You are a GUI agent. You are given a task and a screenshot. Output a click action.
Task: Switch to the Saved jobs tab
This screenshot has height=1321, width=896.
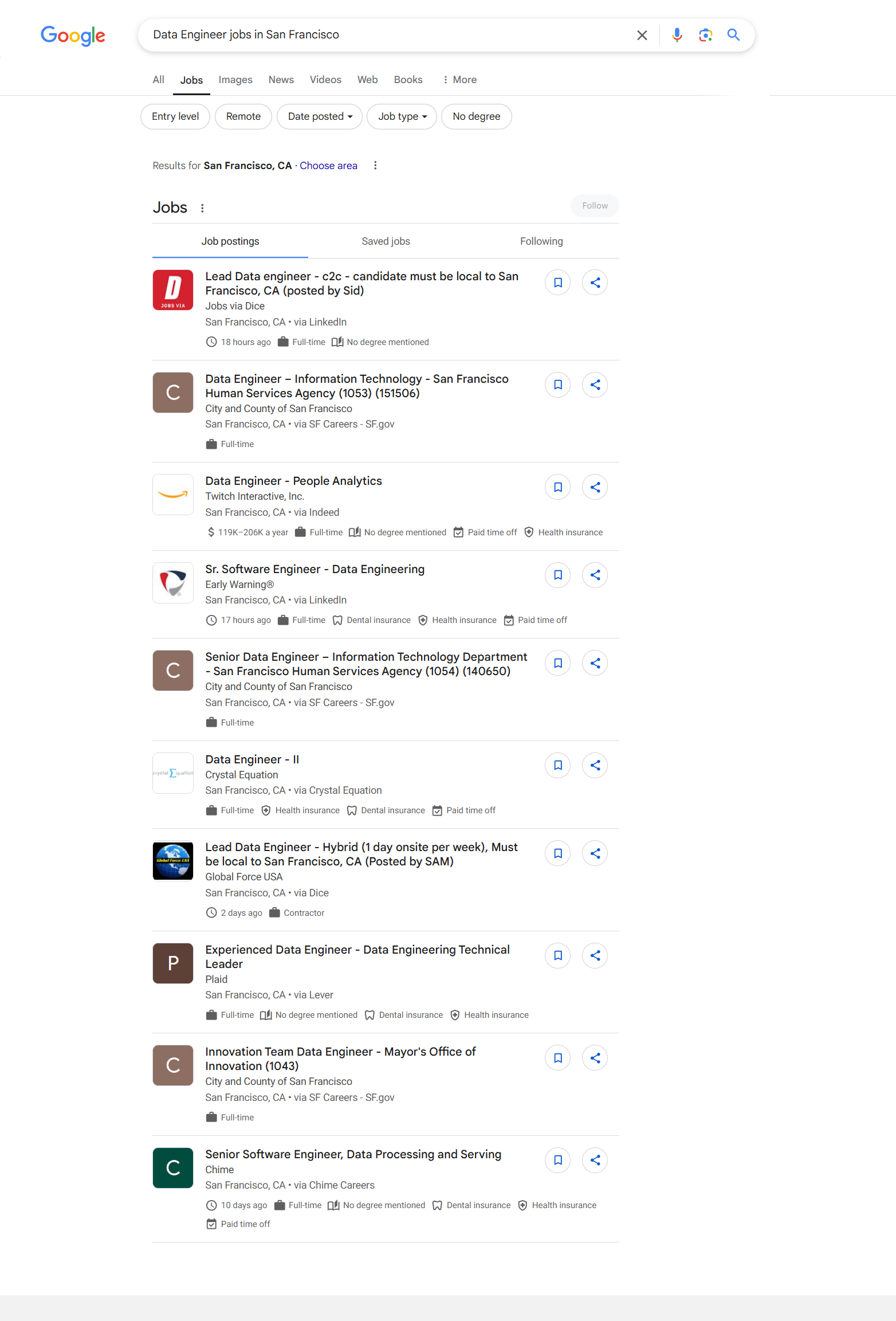pyautogui.click(x=386, y=241)
